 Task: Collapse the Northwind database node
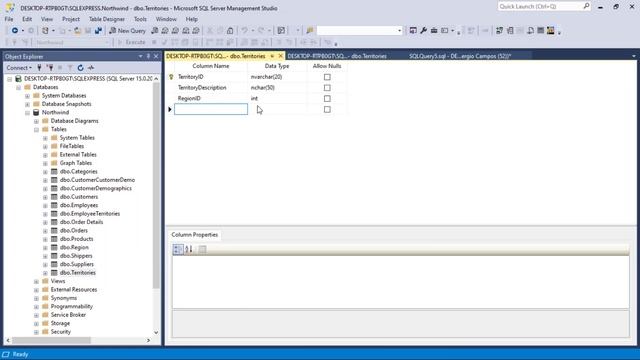tap(27, 113)
